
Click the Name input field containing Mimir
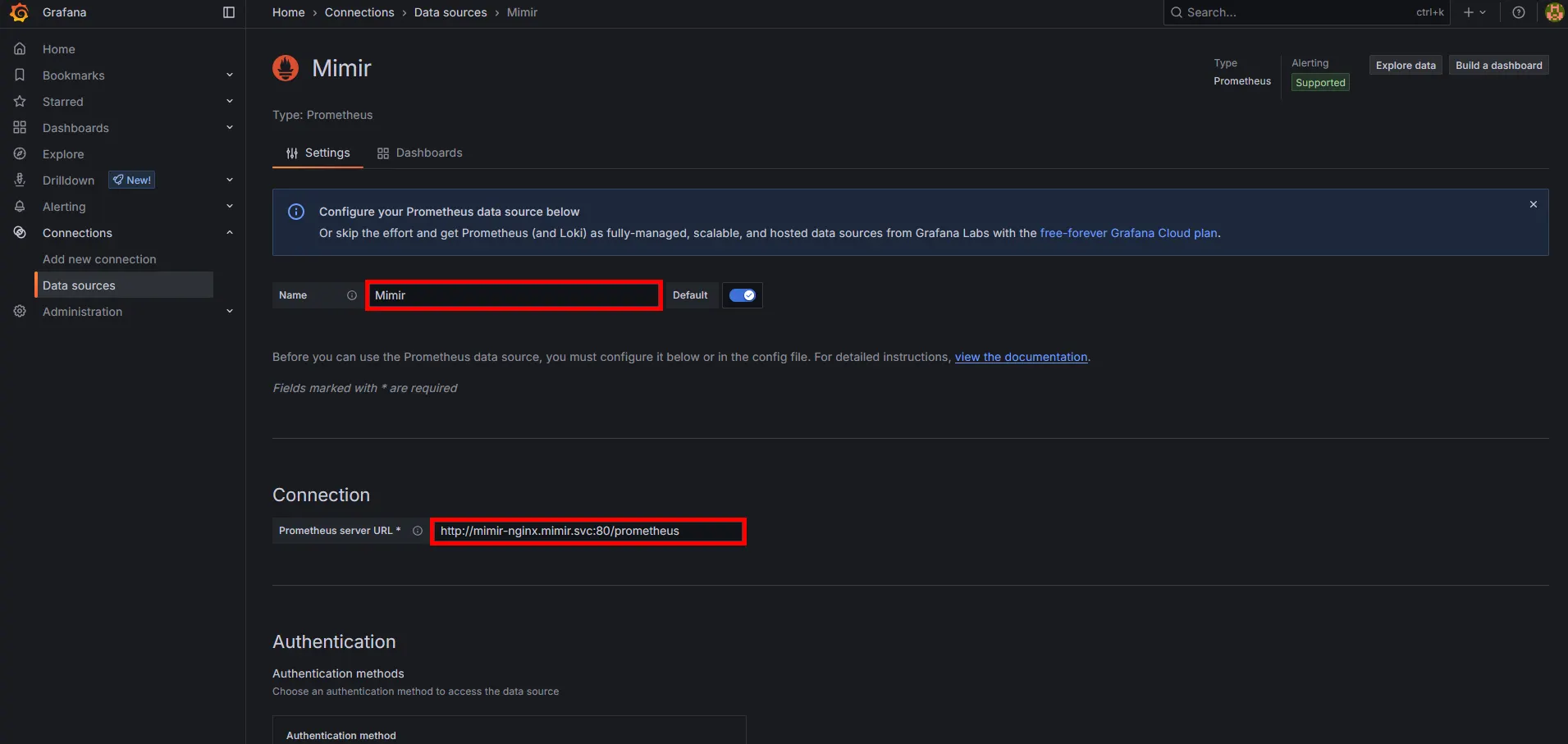click(514, 295)
